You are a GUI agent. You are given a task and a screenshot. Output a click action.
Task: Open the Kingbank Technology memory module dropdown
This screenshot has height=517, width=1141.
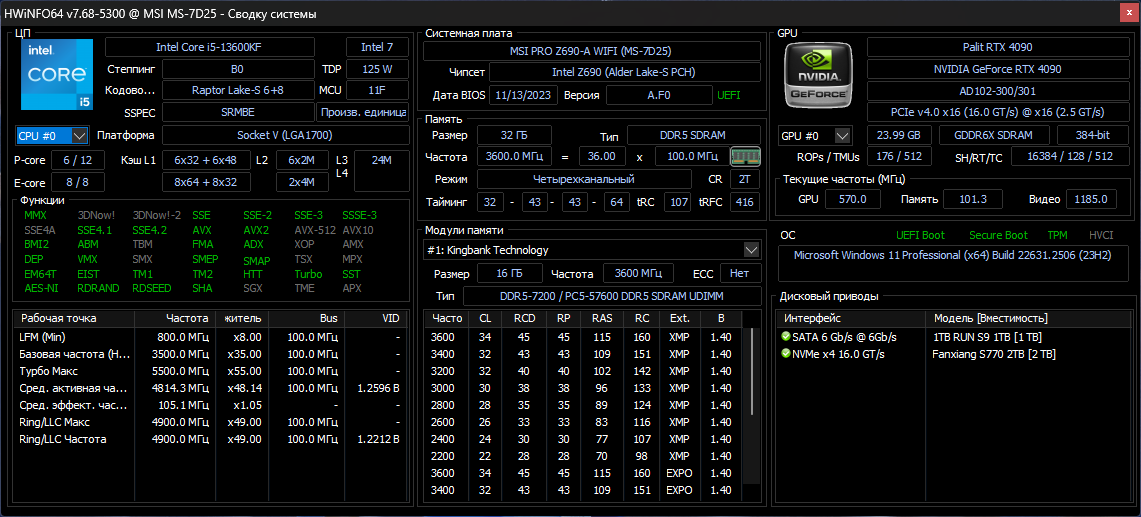click(x=593, y=249)
